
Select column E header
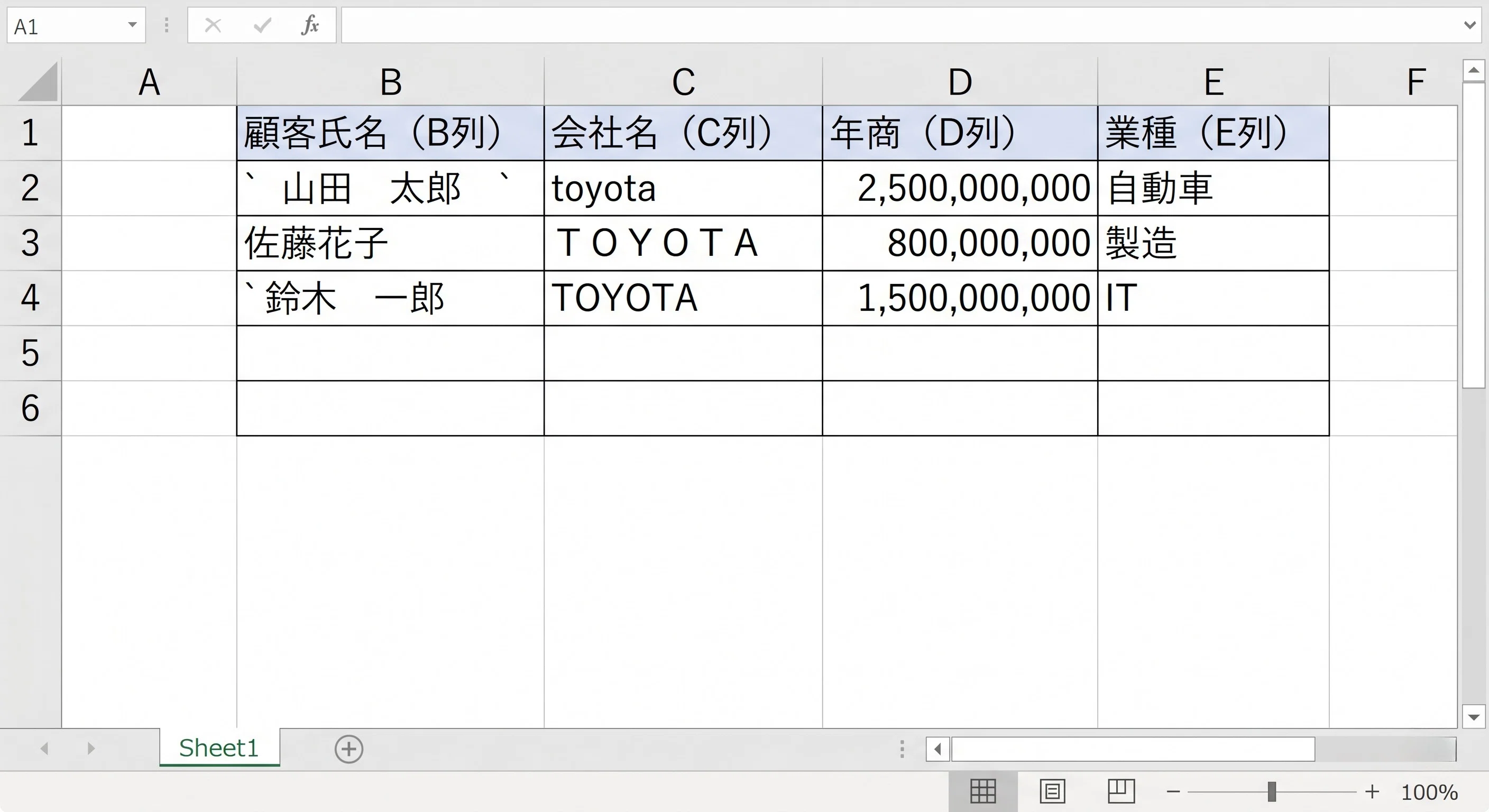[x=1214, y=81]
